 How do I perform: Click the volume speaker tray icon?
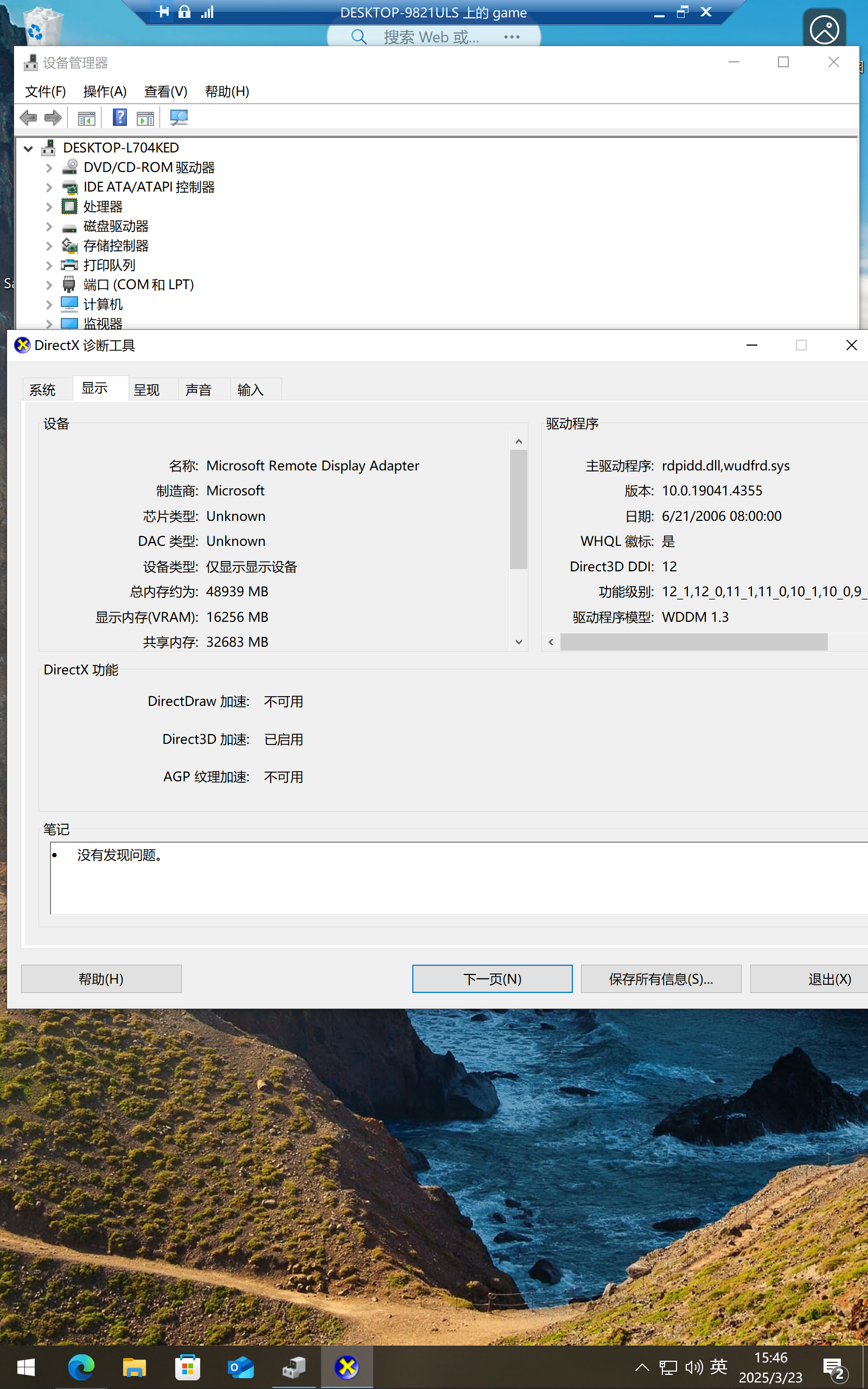[693, 1367]
